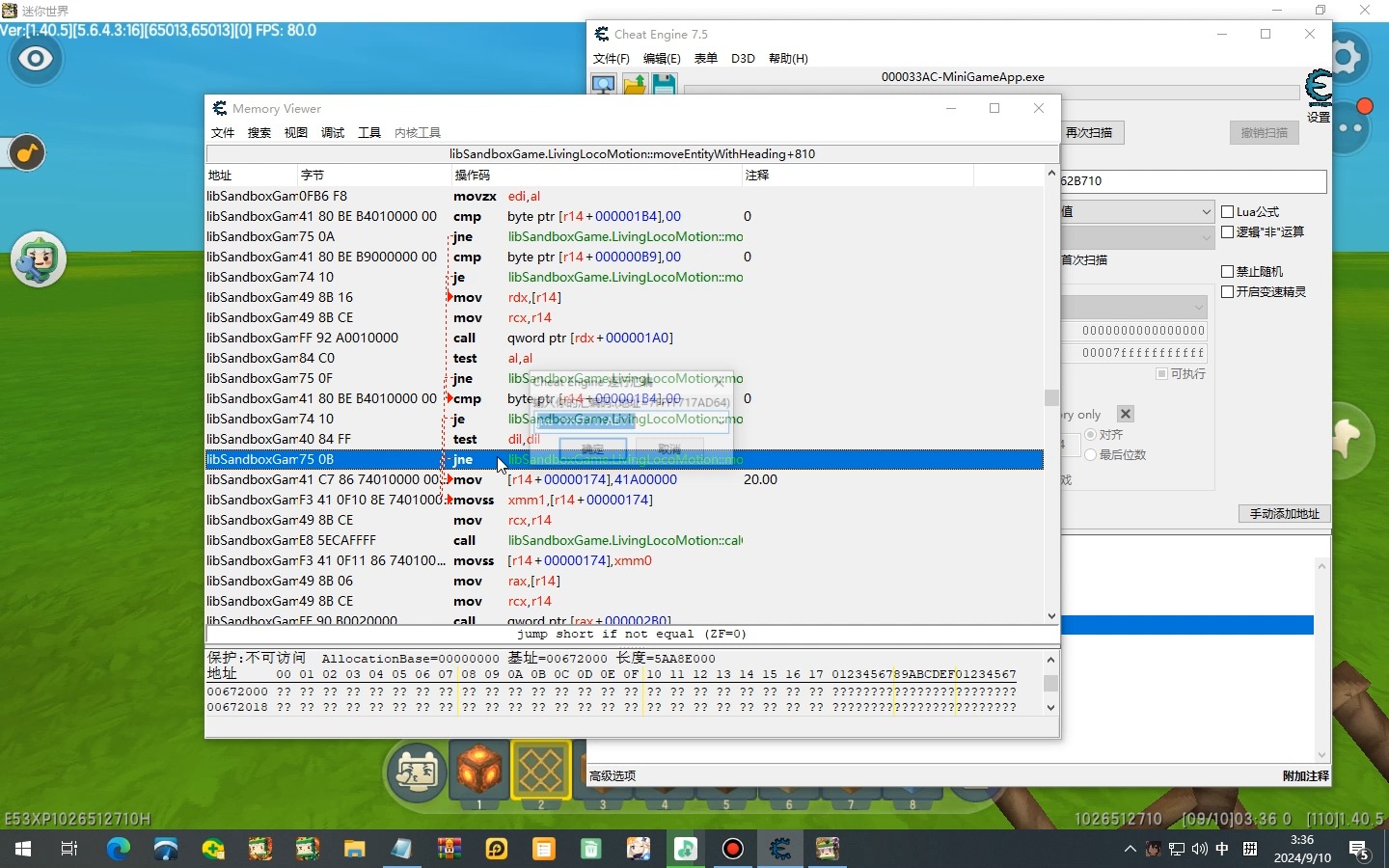This screenshot has width=1389, height=868.
Task: Open Memory Viewer 工具 menu
Action: coord(369,132)
